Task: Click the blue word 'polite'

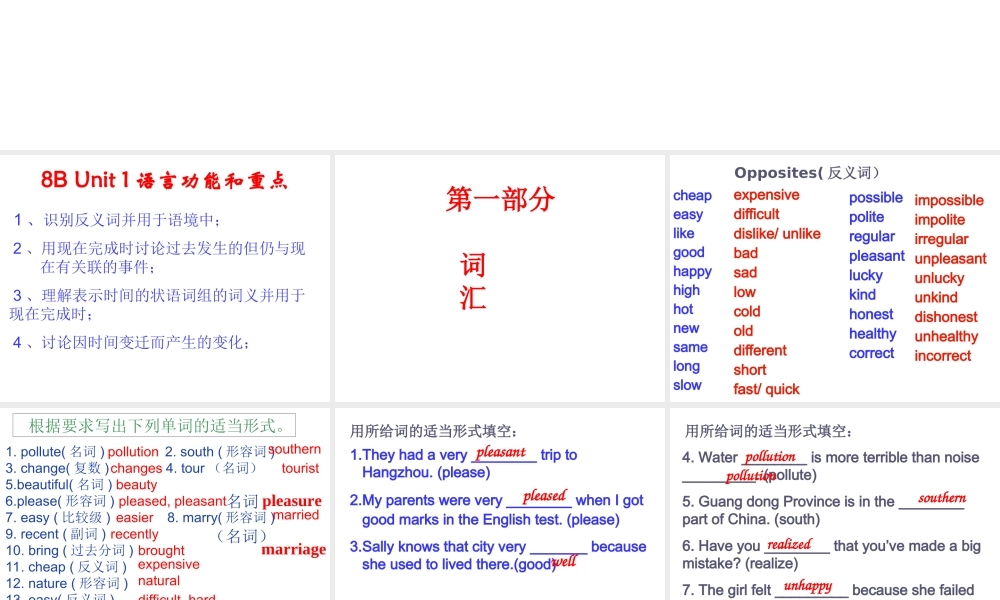Action: tap(866, 217)
